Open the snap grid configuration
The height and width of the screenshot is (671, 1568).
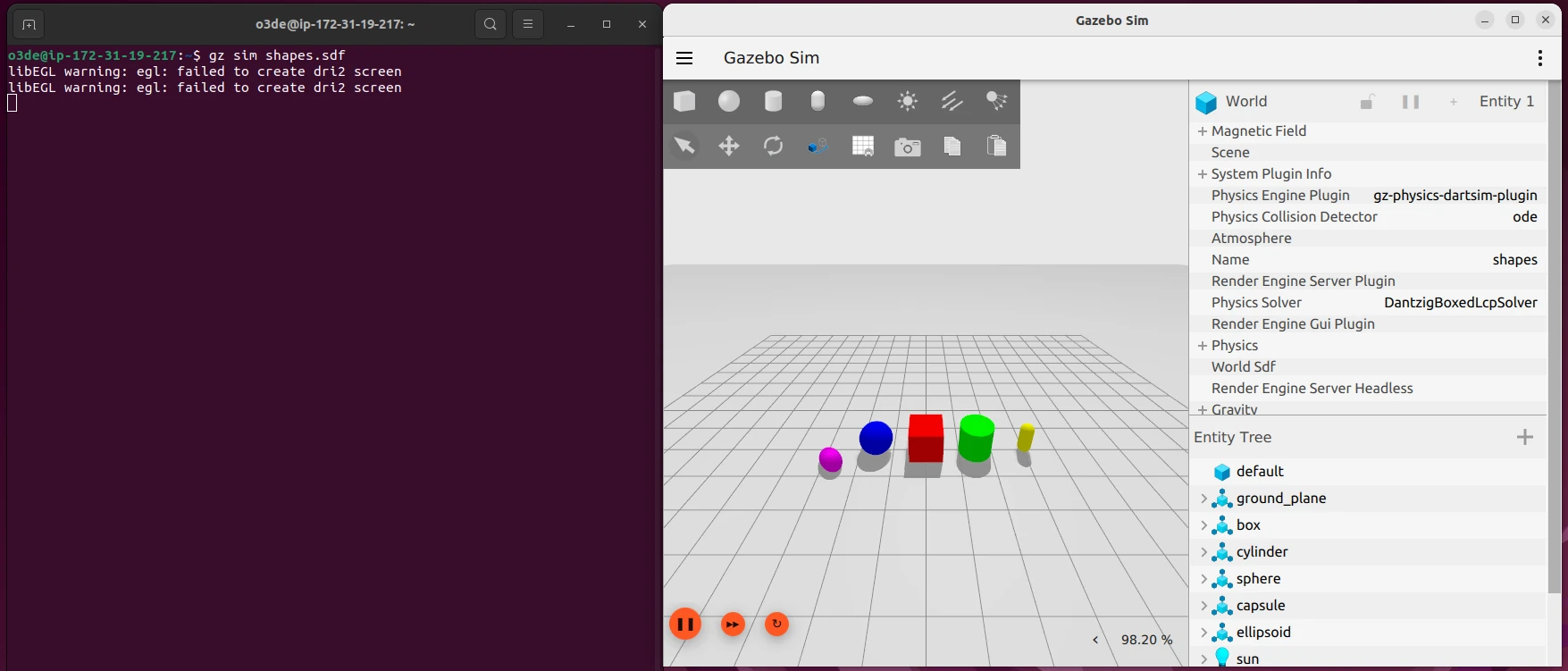(863, 147)
